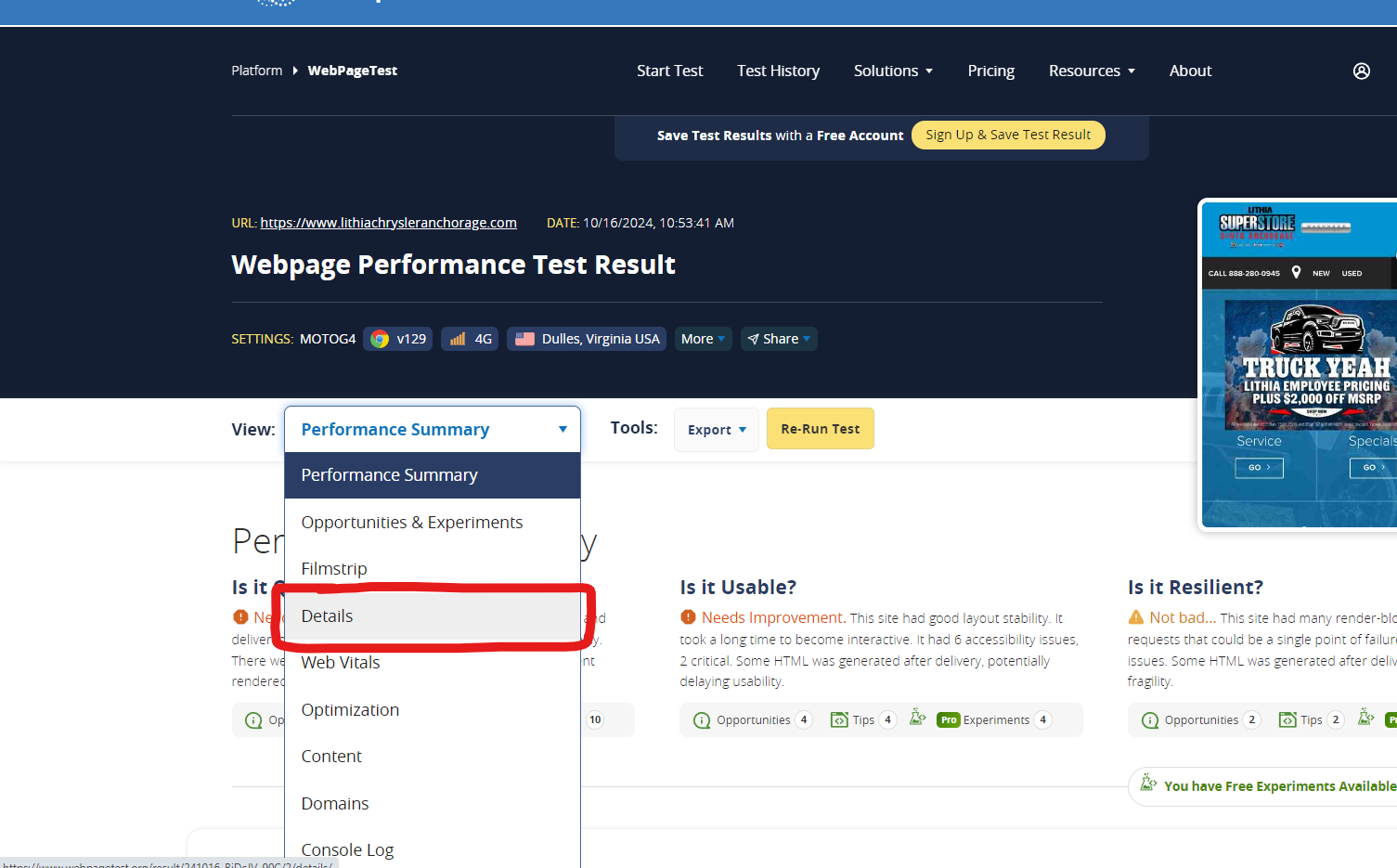Click the flask icon beside Pro Experiments 4
The width and height of the screenshot is (1397, 868).
[917, 717]
